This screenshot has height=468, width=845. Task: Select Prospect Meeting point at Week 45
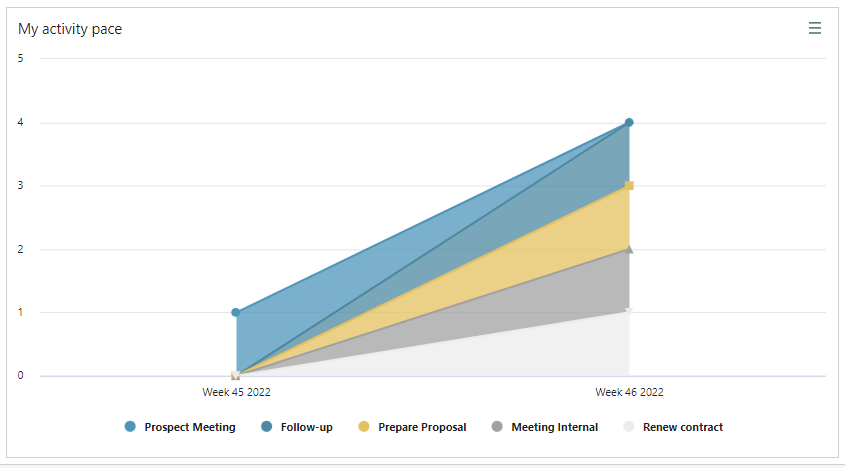click(236, 312)
